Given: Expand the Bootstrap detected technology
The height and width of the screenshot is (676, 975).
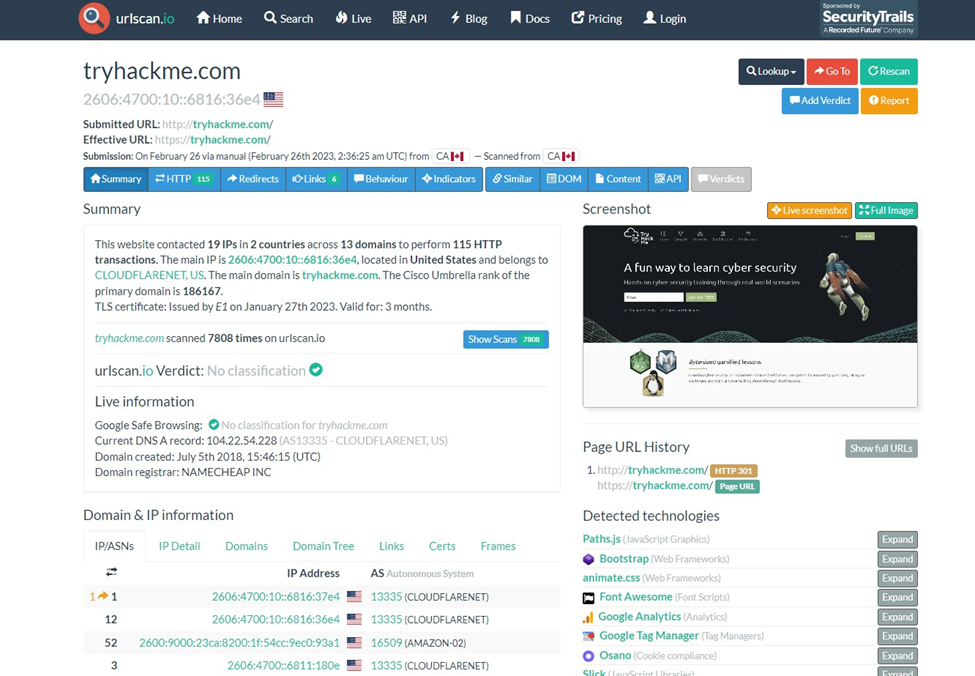Looking at the screenshot, I should pyautogui.click(x=896, y=559).
